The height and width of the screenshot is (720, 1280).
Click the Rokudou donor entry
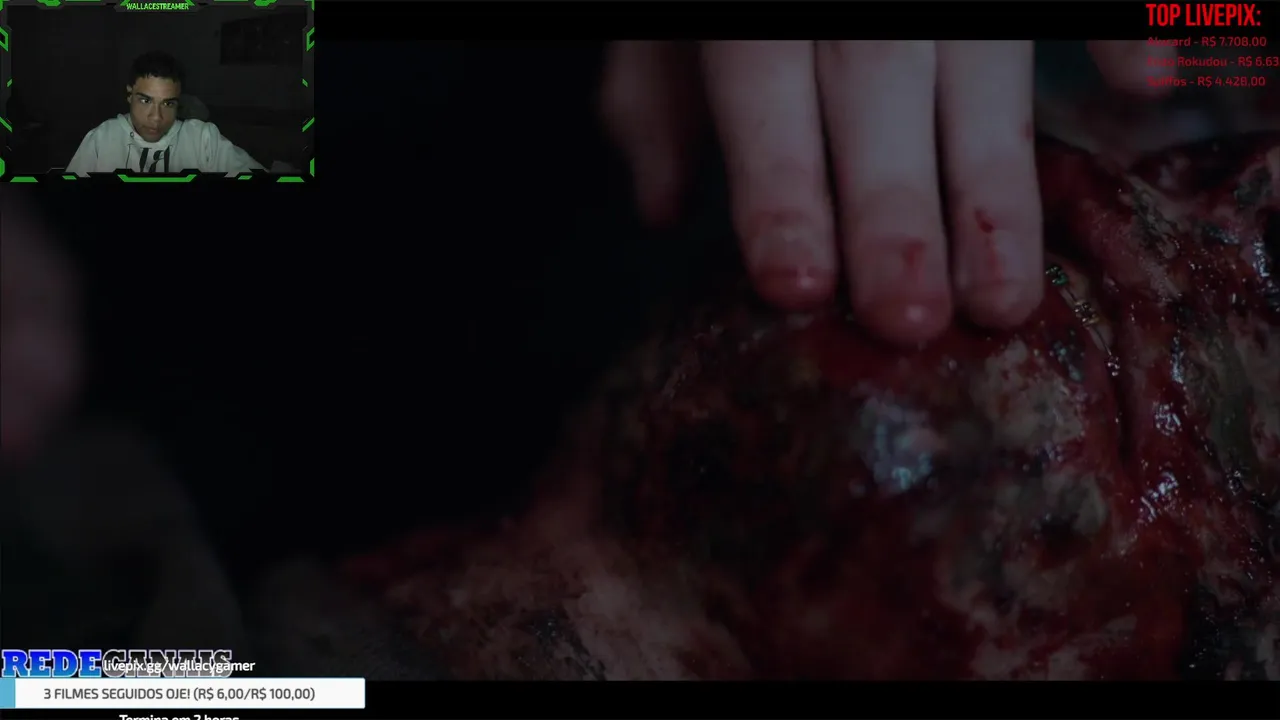(x=1213, y=62)
